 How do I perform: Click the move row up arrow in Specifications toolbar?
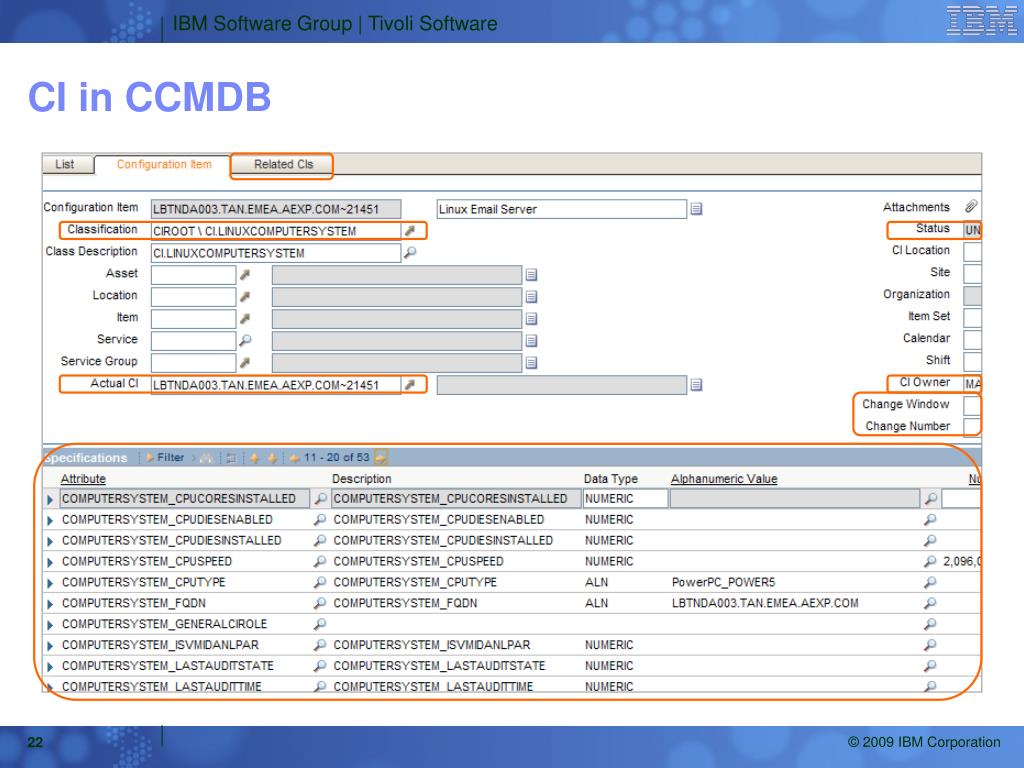(254, 458)
